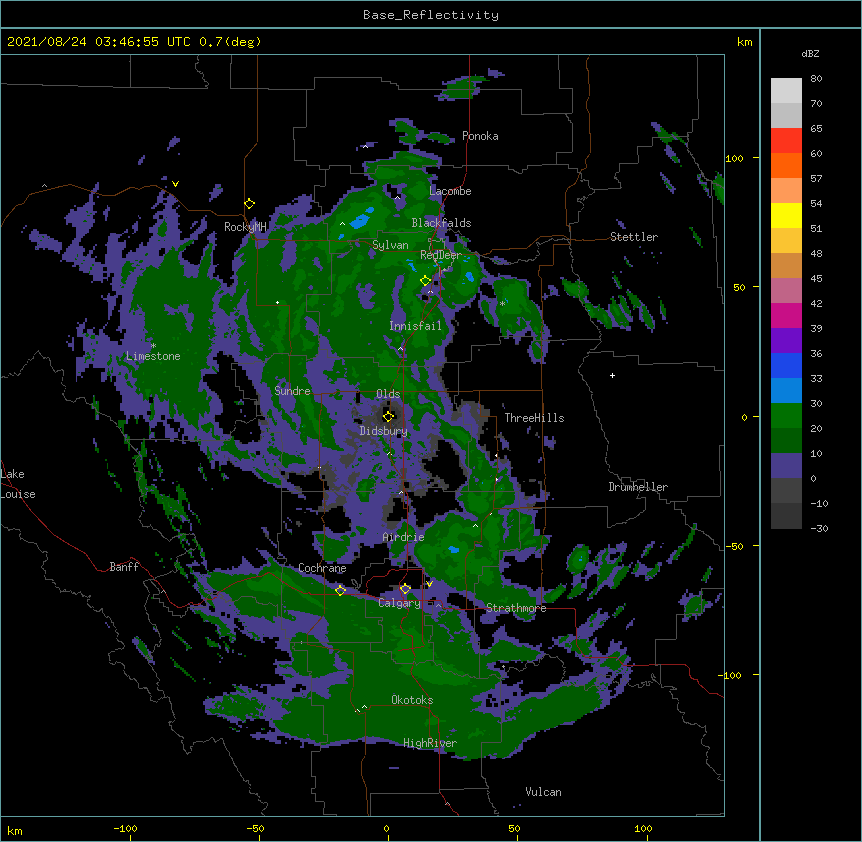Image resolution: width=862 pixels, height=842 pixels.
Task: Select the Ponoka town label
Action: (x=480, y=136)
